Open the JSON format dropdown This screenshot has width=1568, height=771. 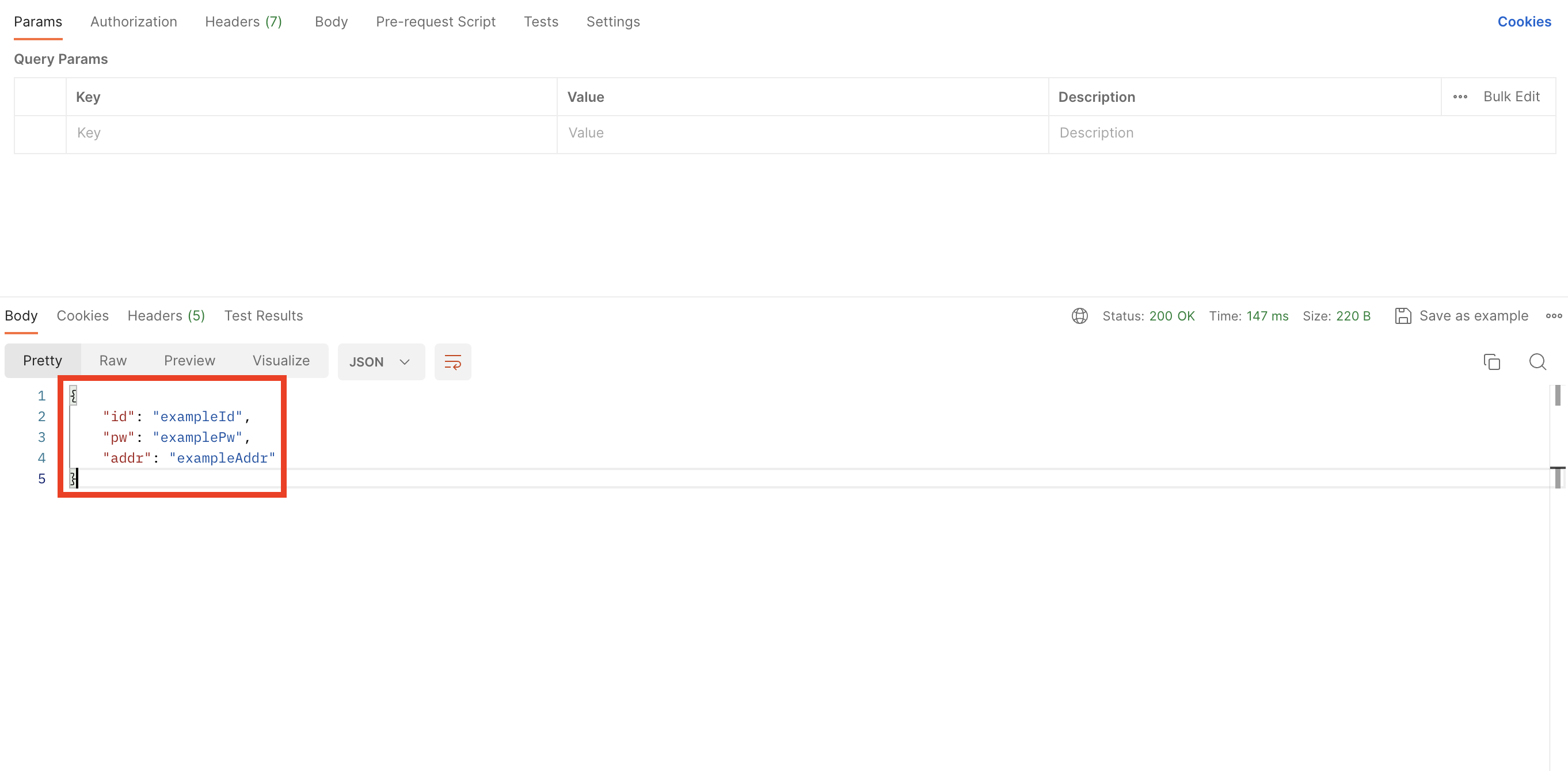[380, 362]
